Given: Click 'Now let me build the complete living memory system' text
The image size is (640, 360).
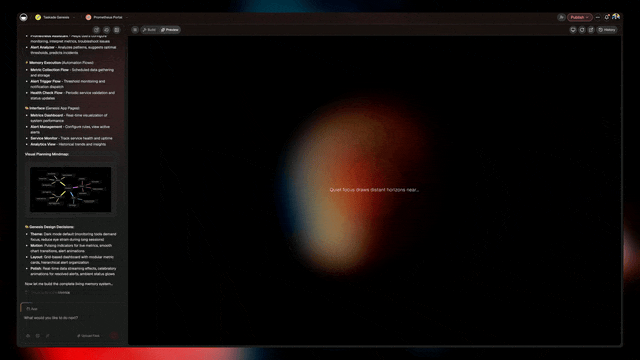Looking at the screenshot, I should (69, 284).
